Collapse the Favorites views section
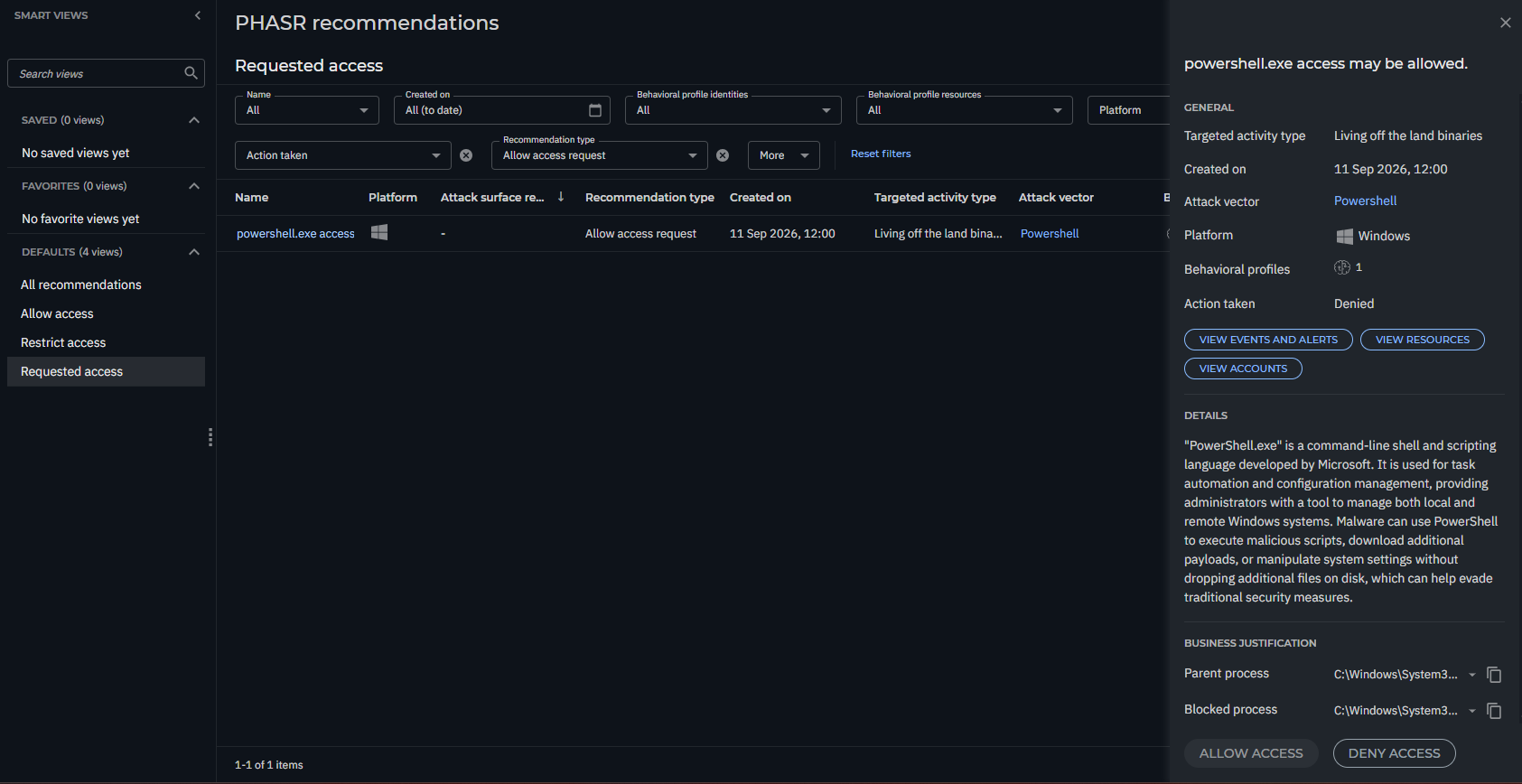Image resolution: width=1522 pixels, height=784 pixels. pos(193,186)
